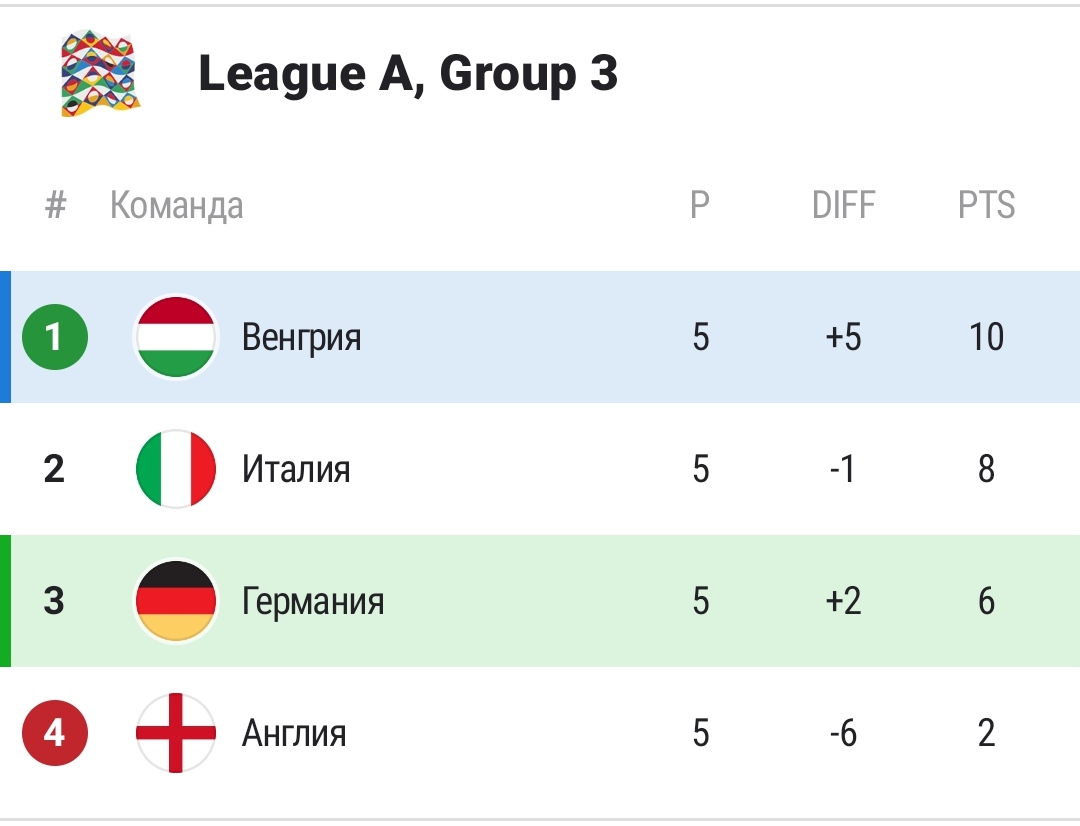Click England's -6 goal difference

click(843, 733)
